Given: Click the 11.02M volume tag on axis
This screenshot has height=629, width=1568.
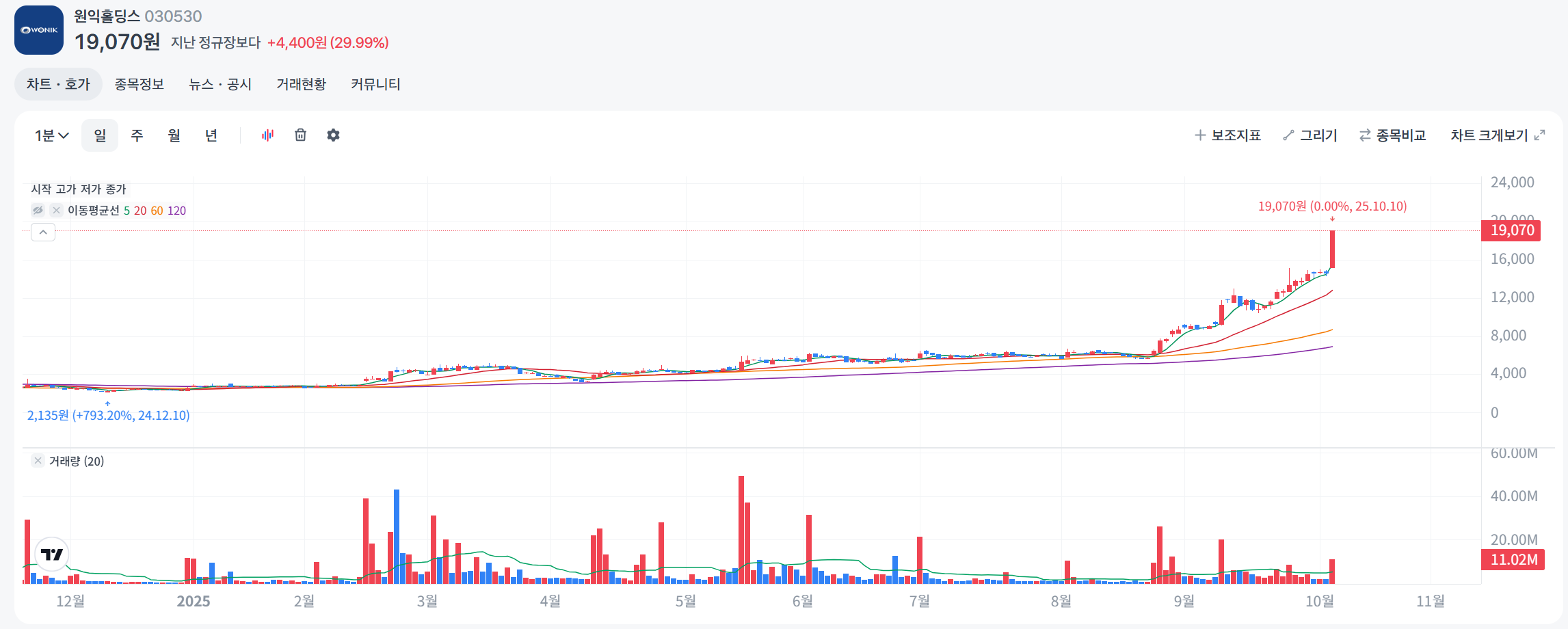Looking at the screenshot, I should (1513, 559).
